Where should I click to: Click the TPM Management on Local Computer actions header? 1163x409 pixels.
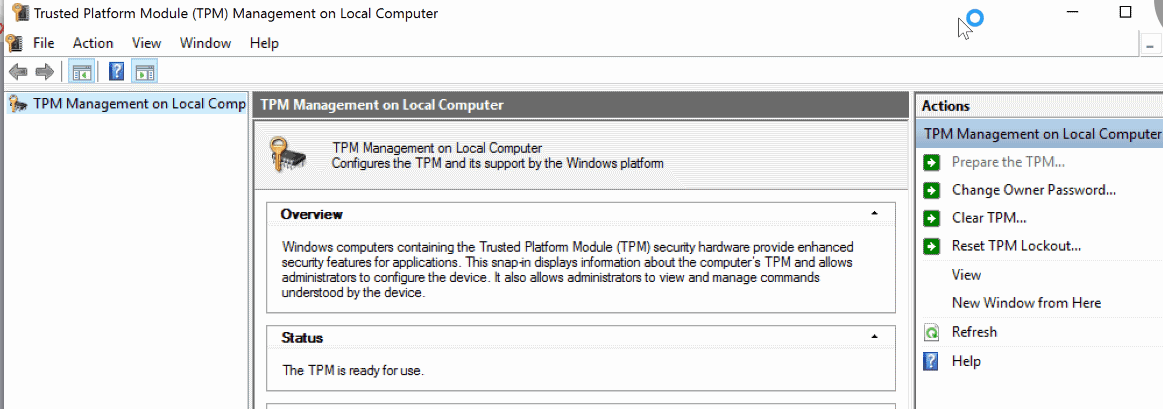pyautogui.click(x=1039, y=134)
